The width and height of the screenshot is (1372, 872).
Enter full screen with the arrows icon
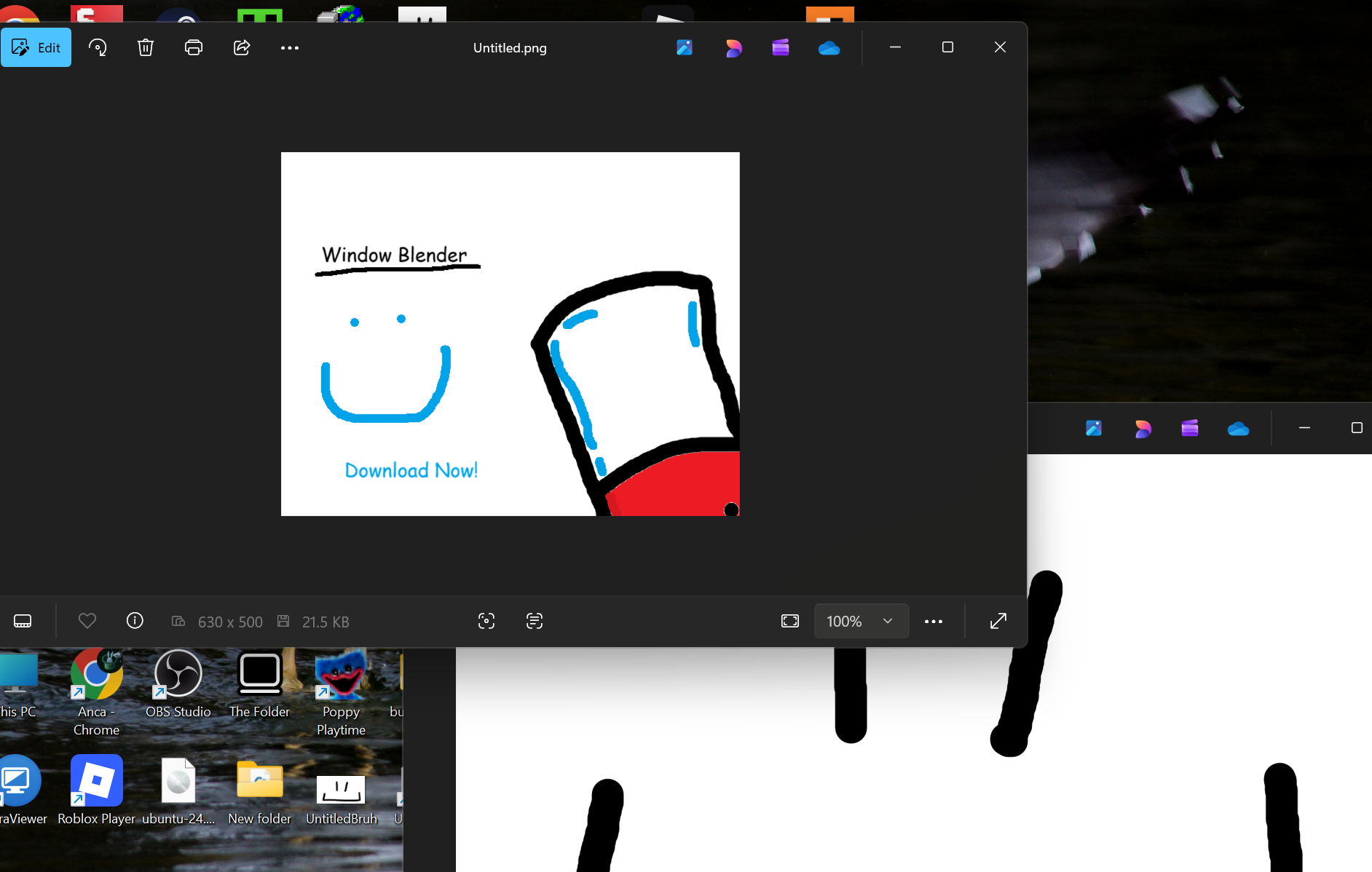(x=998, y=621)
